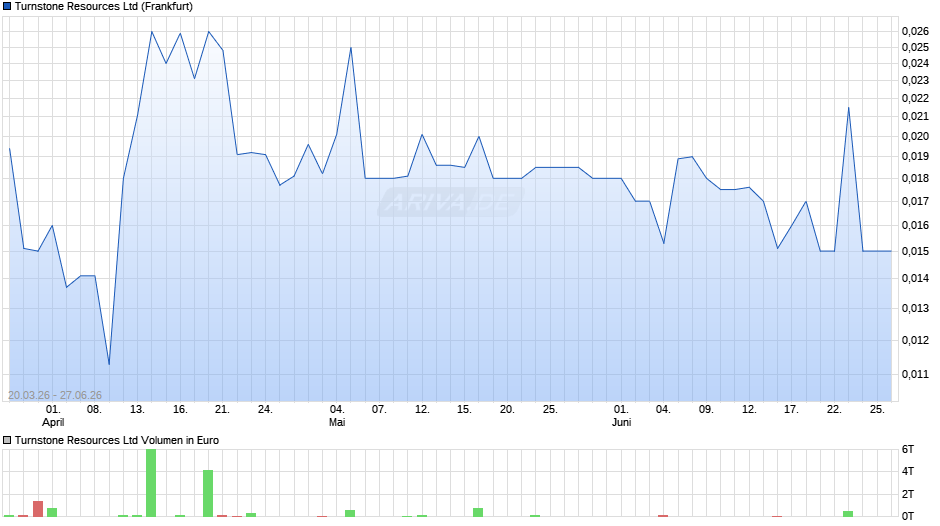Viewport: 940px width, 526px height.
Task: Click the 6T volume axis label
Action: (x=908, y=449)
